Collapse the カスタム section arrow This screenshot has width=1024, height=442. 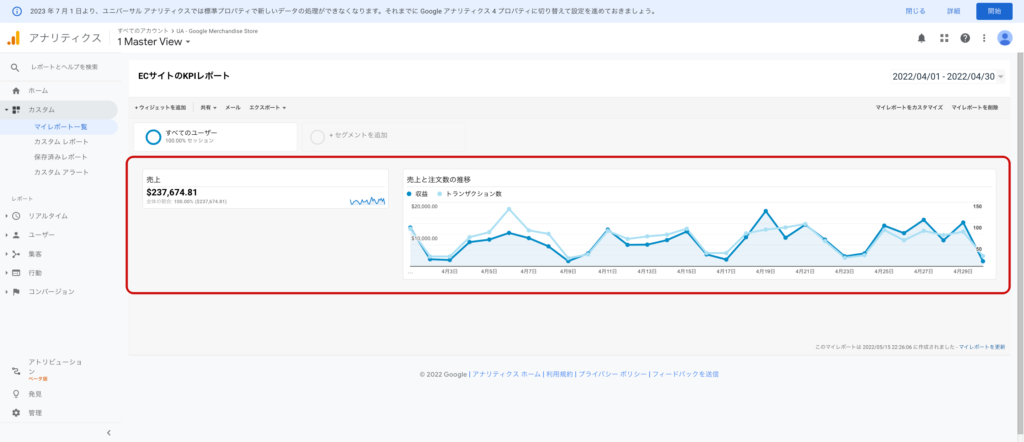click(x=7, y=110)
